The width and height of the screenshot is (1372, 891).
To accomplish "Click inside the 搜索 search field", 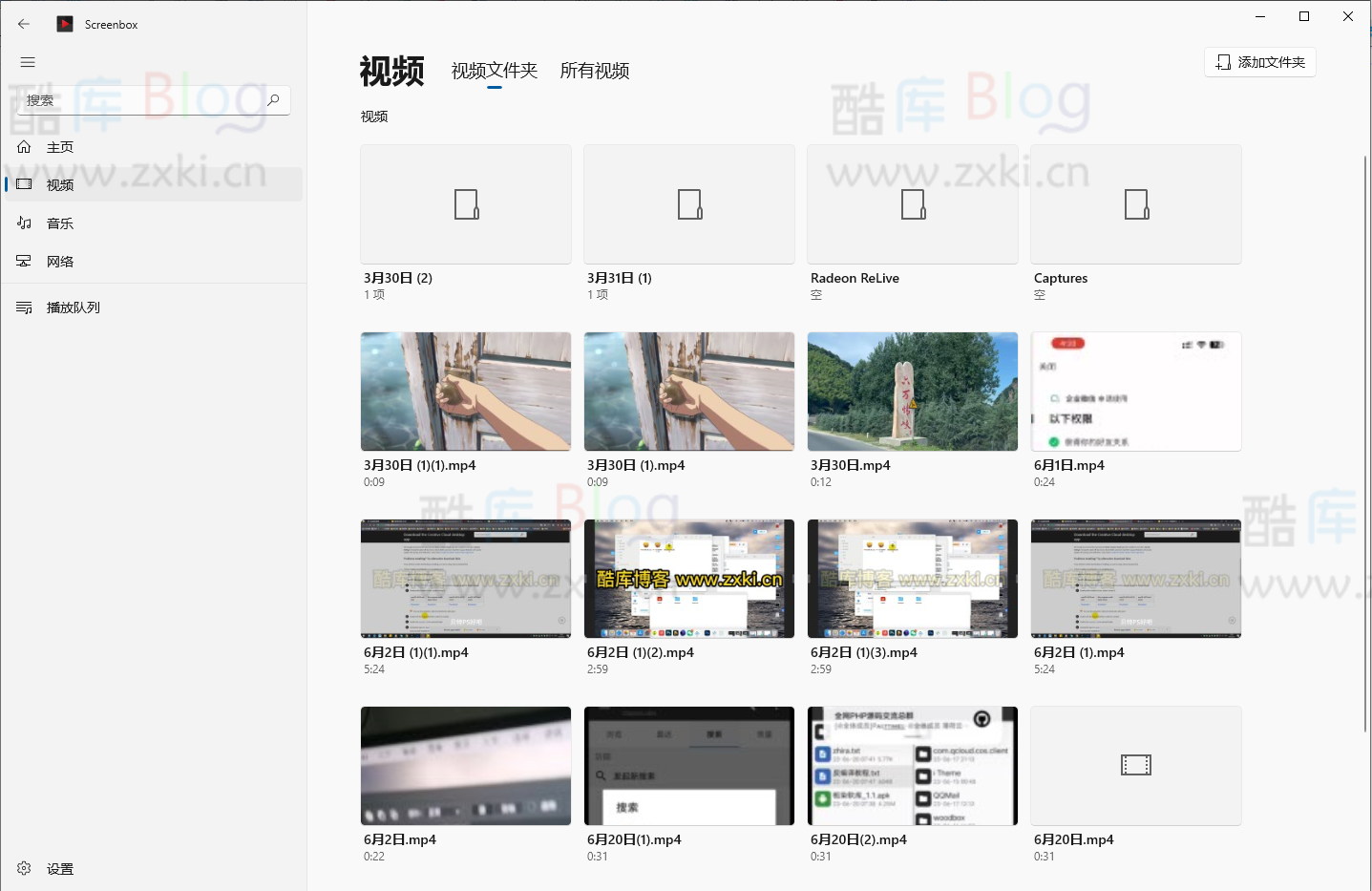I will [143, 99].
